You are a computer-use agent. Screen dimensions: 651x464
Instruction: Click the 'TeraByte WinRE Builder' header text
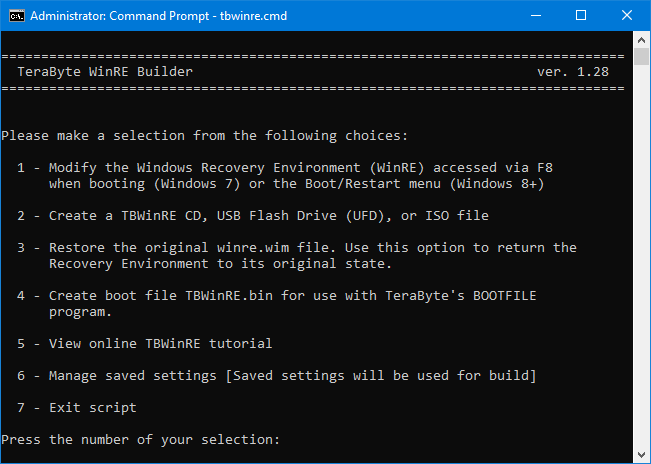click(105, 72)
